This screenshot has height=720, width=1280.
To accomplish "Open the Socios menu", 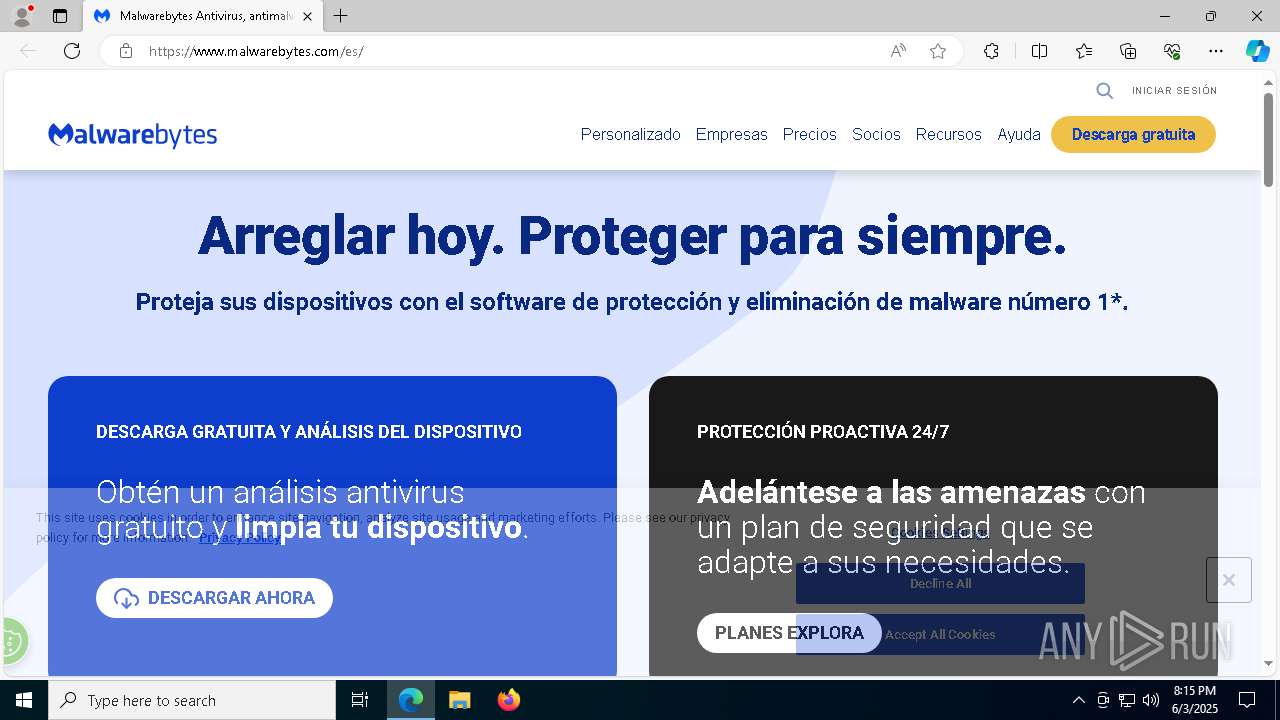I will pos(876,134).
